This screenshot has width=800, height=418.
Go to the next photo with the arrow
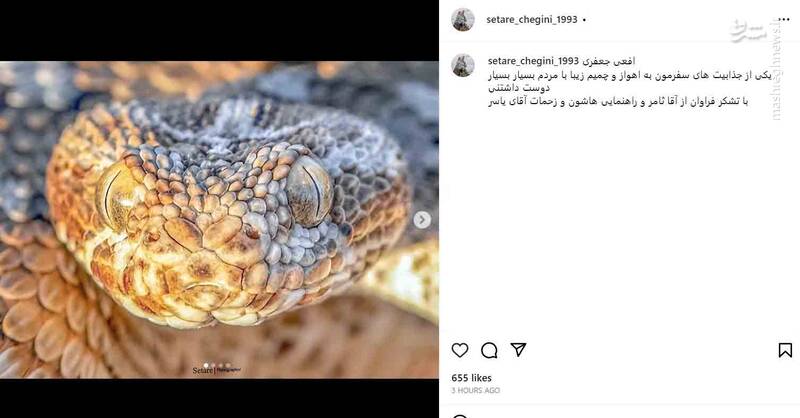point(421,220)
